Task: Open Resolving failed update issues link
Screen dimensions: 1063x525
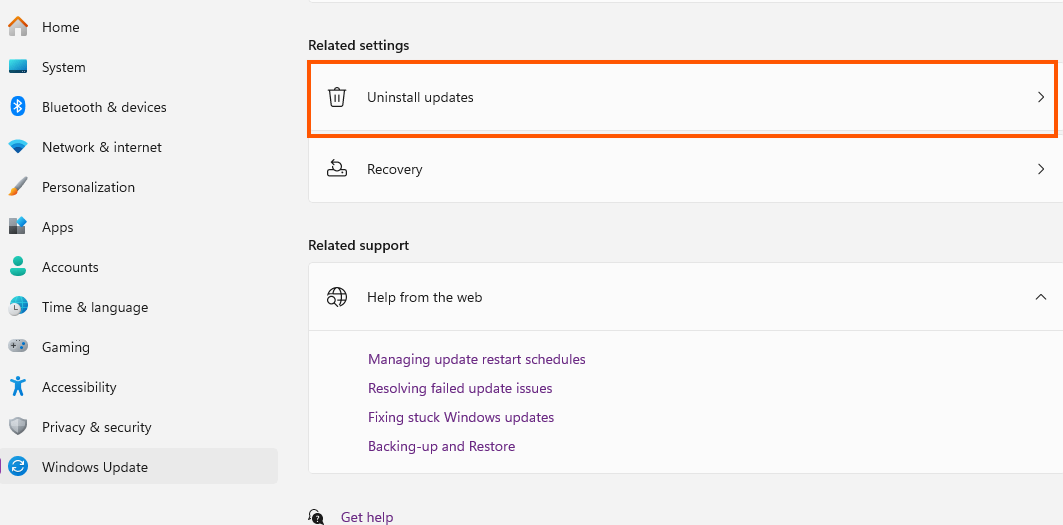Action: [x=460, y=388]
